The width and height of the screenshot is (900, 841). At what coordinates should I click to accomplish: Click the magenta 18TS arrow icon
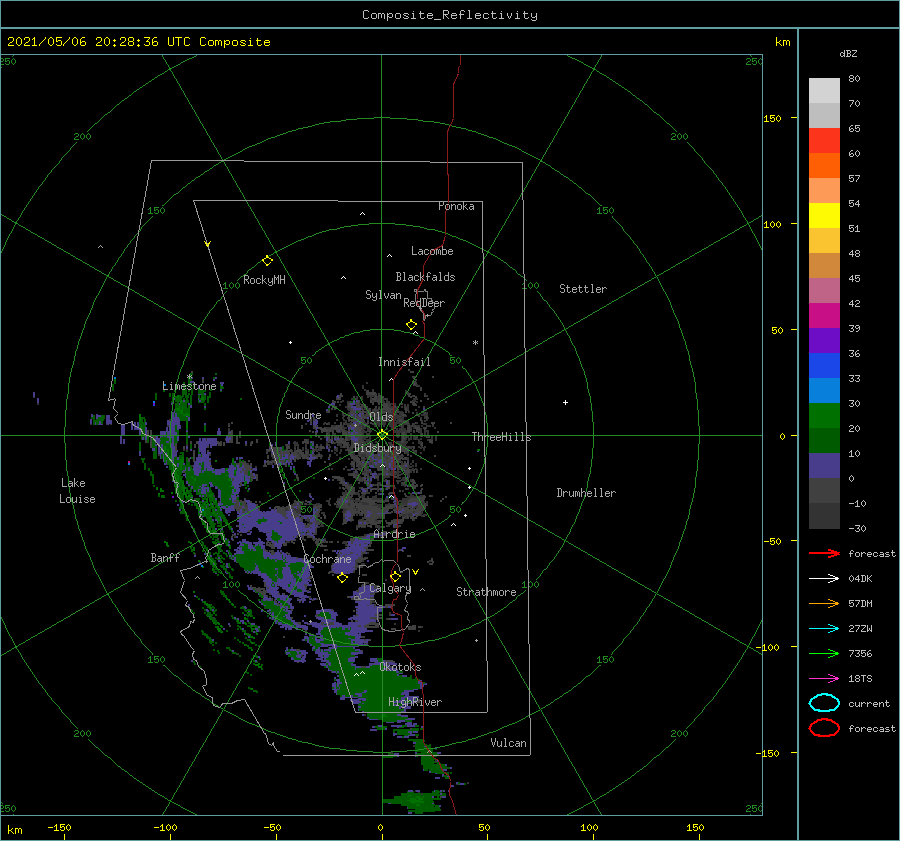pyautogui.click(x=824, y=679)
